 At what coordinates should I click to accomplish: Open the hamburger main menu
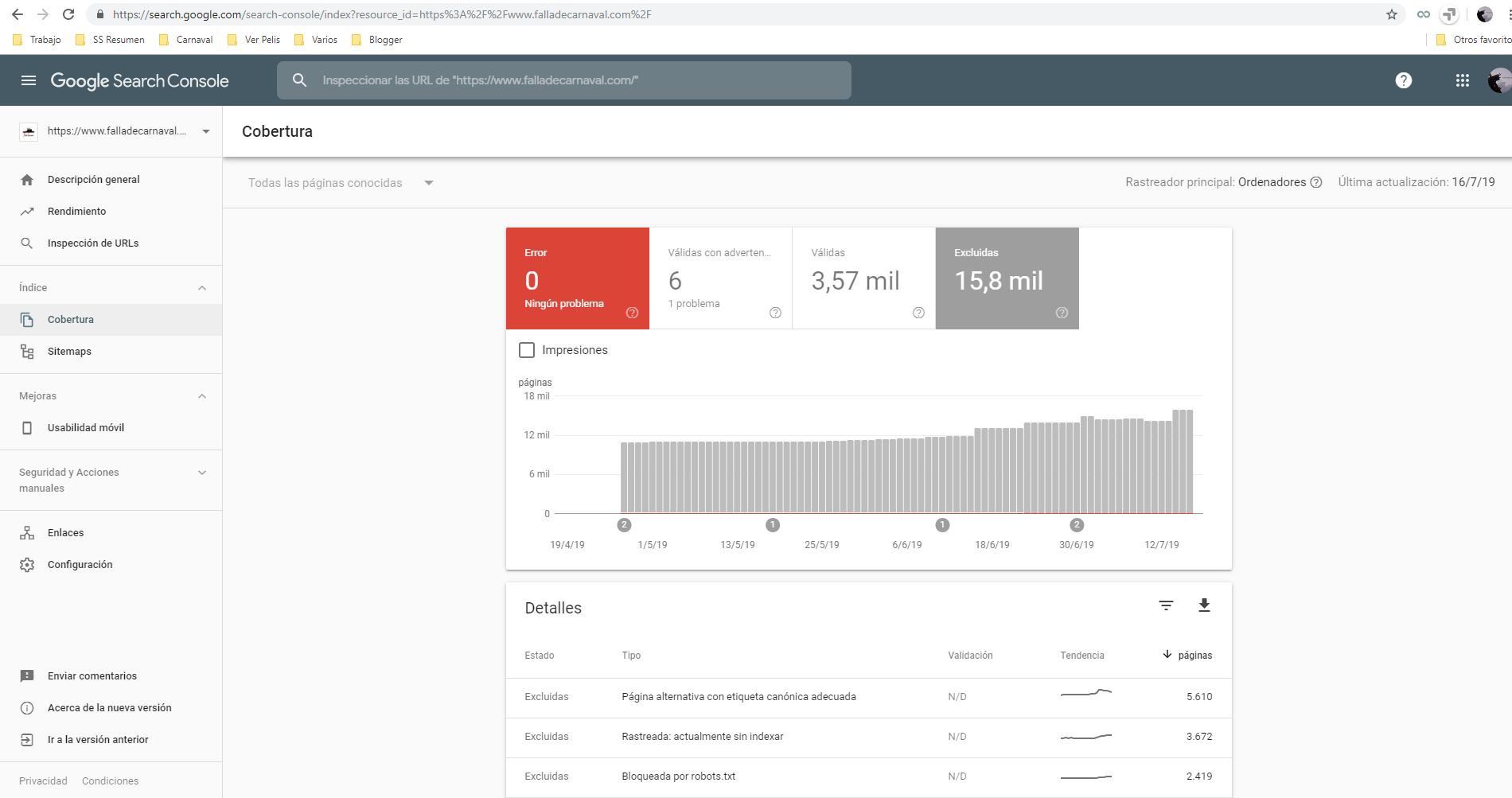(x=29, y=80)
